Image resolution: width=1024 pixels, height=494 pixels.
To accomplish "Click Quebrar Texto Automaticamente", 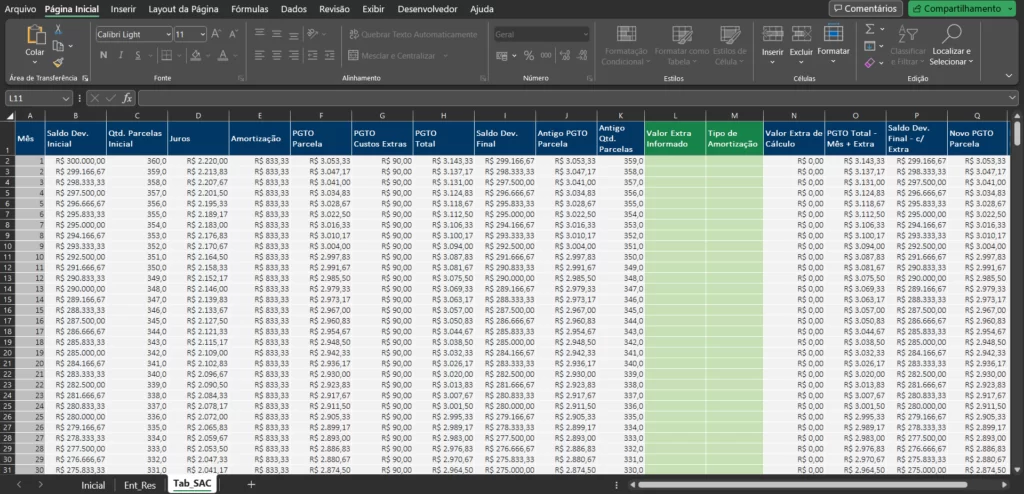I will click(413, 34).
